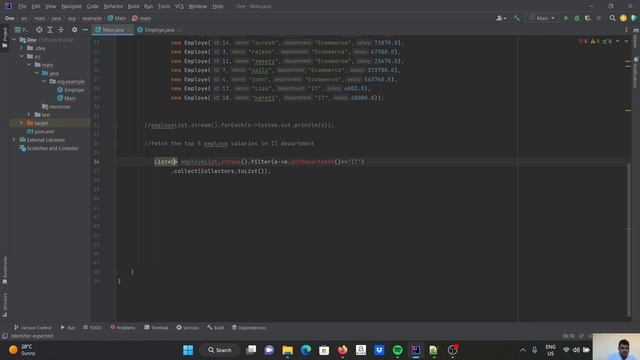Screen dimensions: 640x360
Task: Open editor tabs more options icon
Action: [626, 30]
